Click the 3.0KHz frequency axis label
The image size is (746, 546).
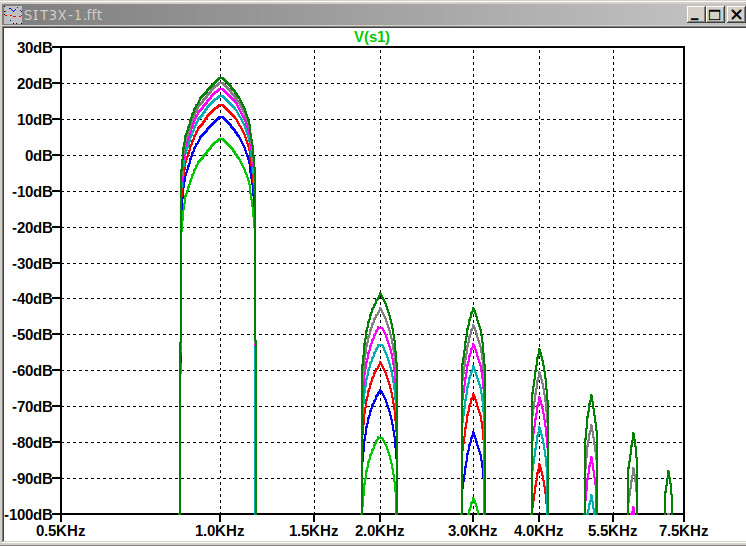tap(472, 530)
